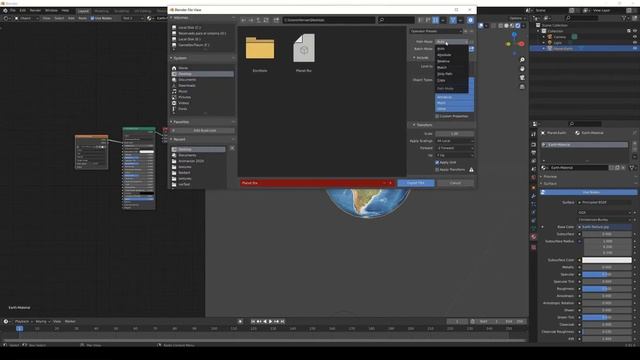Screen dimensions: 640x360
Task: Decrement file name number with minus icon
Action: 384,183
